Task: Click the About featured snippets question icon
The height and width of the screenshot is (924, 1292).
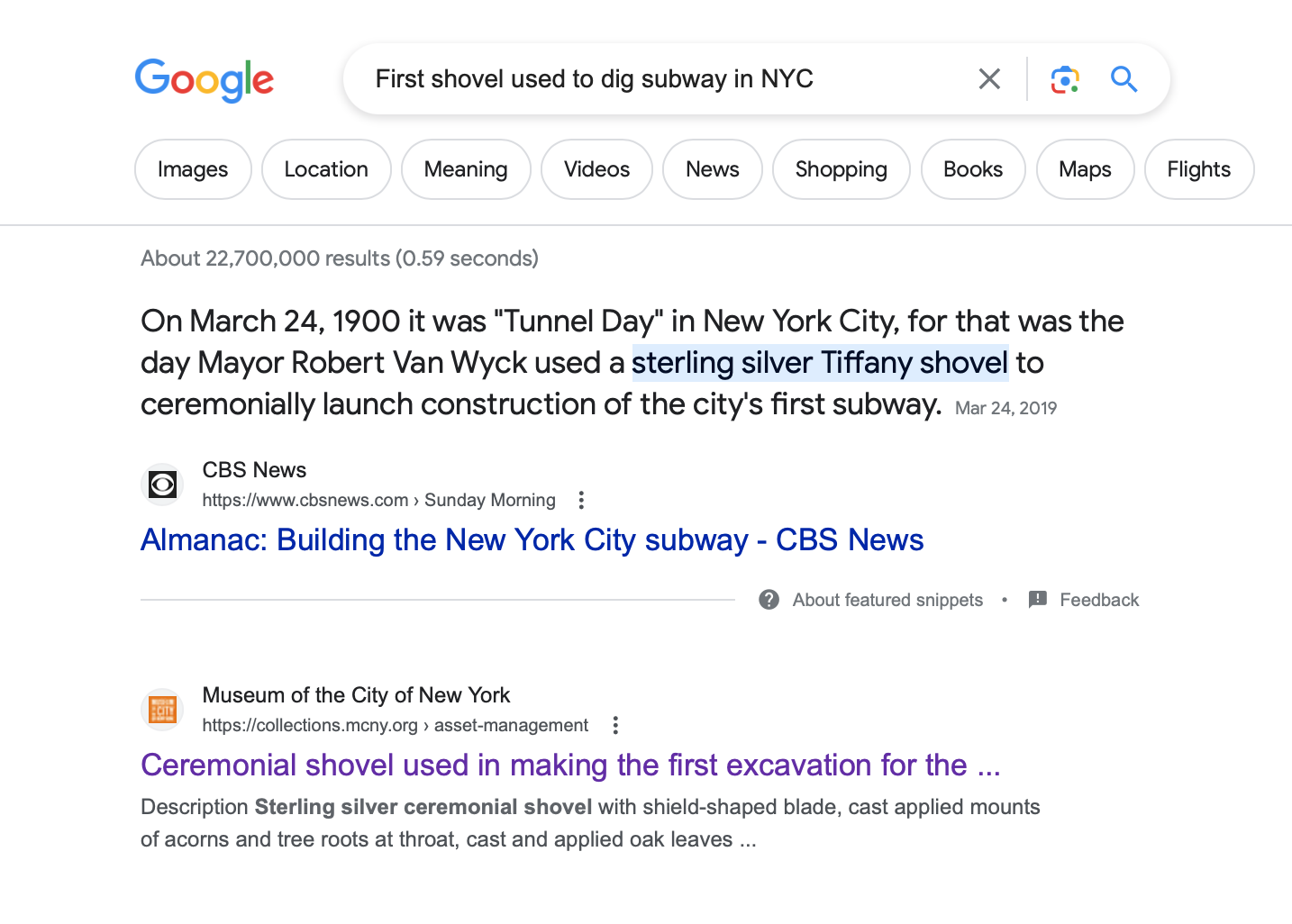Action: (x=769, y=600)
